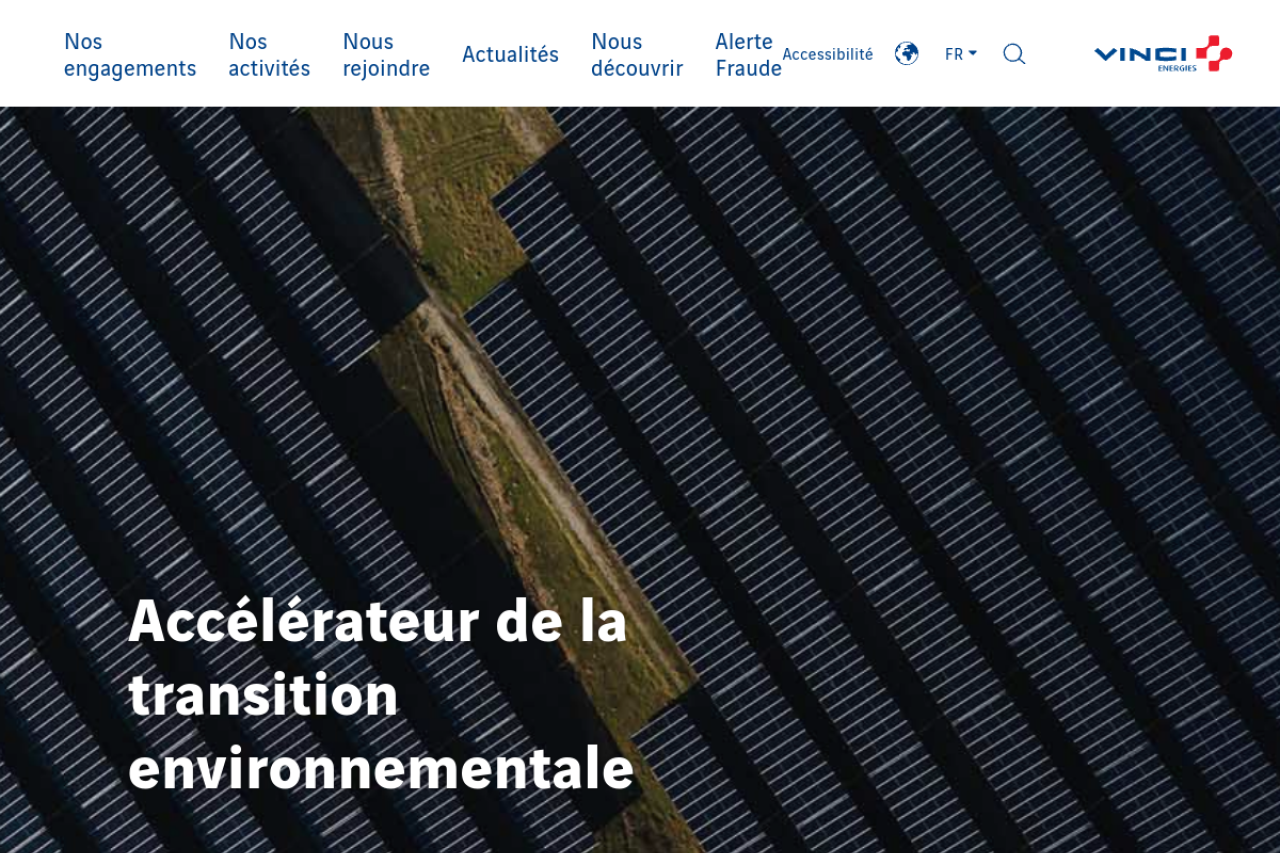Open the Nos engagements menu
The image size is (1280, 853).
click(x=130, y=55)
